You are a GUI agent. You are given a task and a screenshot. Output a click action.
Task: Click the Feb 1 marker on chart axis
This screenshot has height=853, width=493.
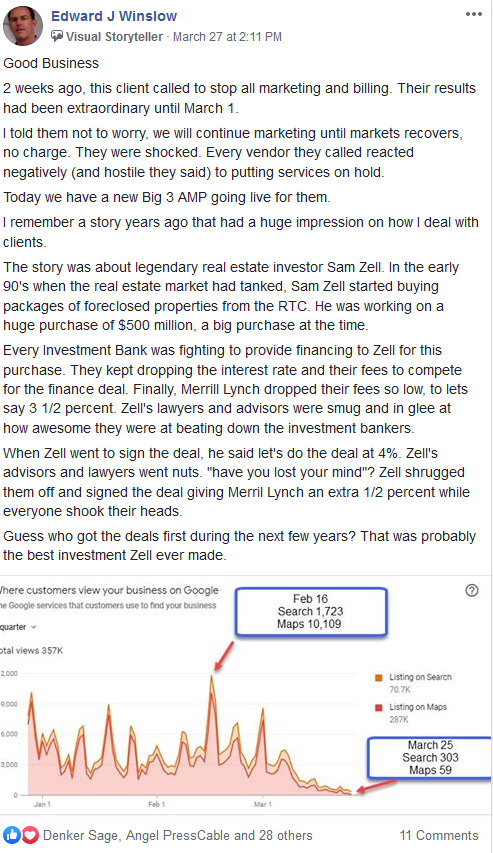(x=157, y=804)
